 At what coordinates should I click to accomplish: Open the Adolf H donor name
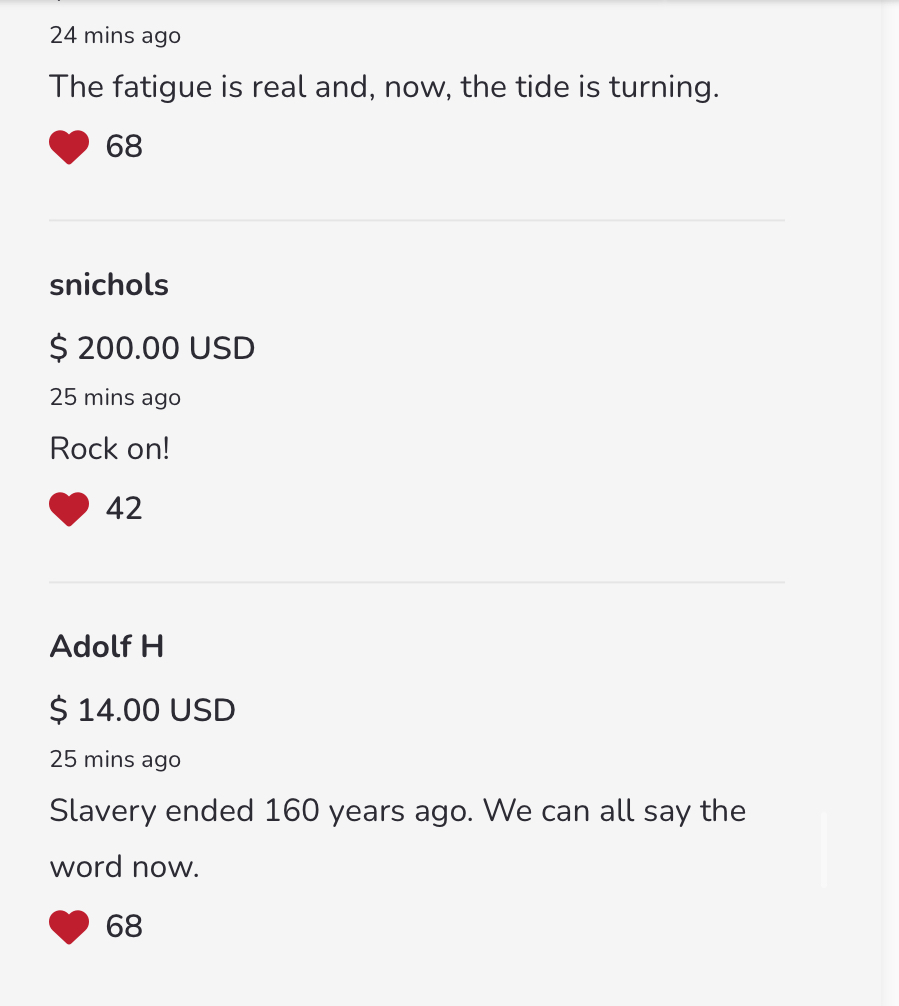click(x=107, y=647)
